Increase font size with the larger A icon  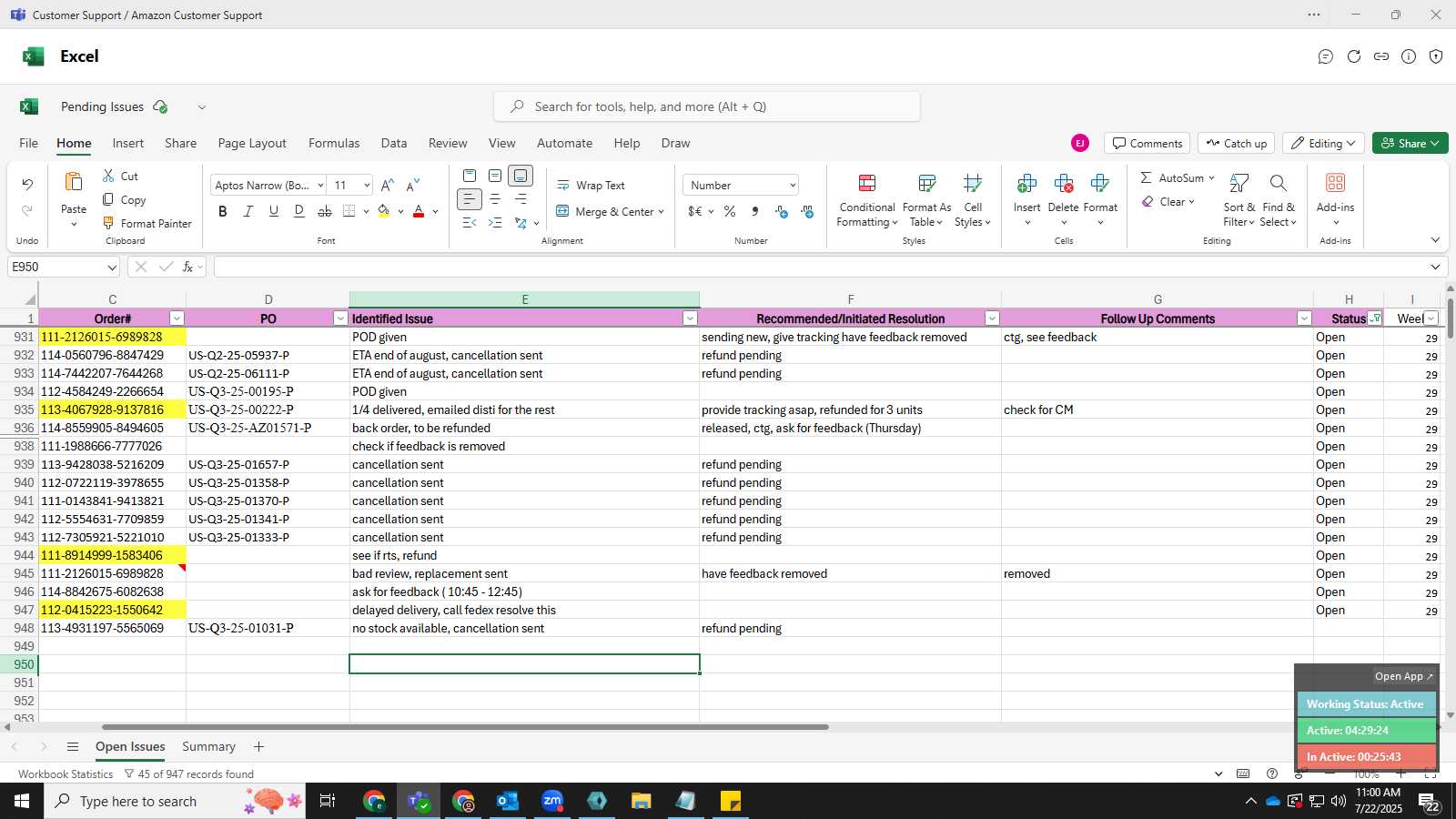pyautogui.click(x=388, y=185)
